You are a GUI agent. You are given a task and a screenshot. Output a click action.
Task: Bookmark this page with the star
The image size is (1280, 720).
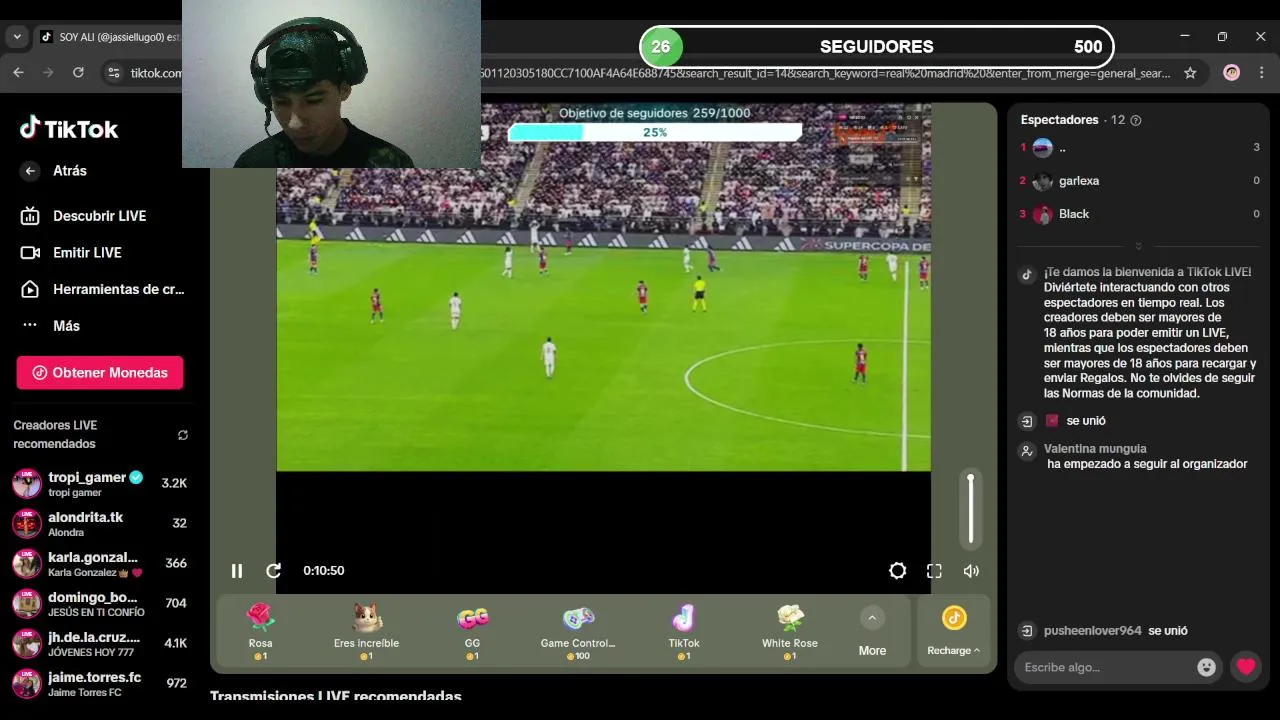point(1190,73)
